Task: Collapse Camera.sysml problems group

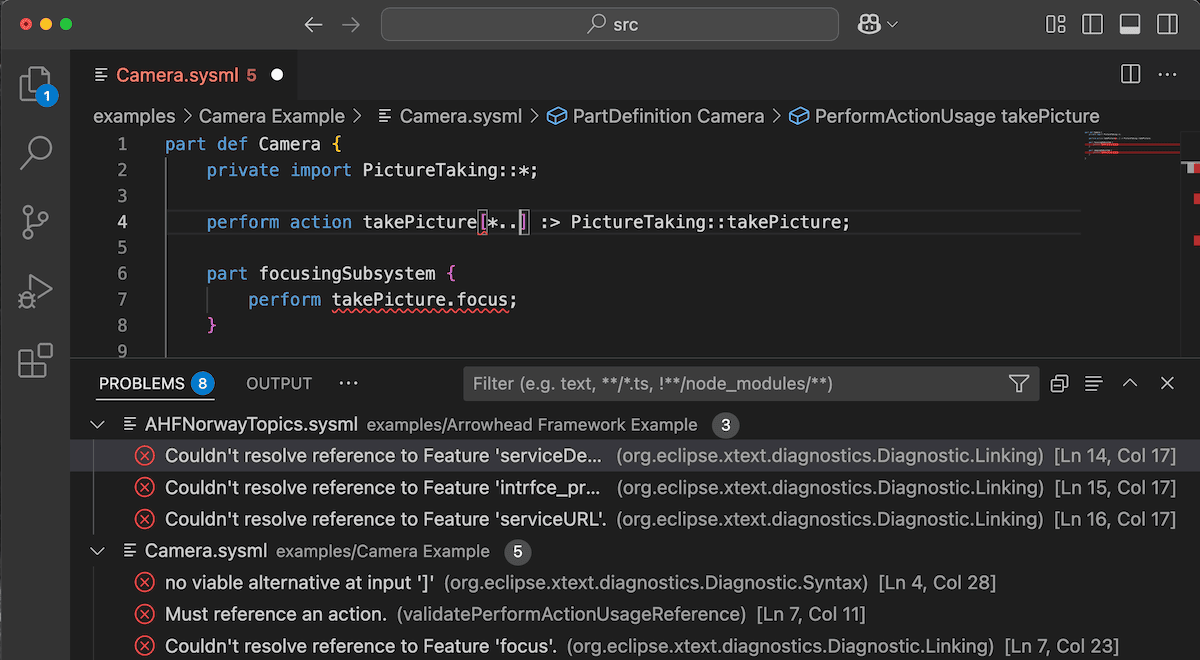Action: pyautogui.click(x=97, y=551)
